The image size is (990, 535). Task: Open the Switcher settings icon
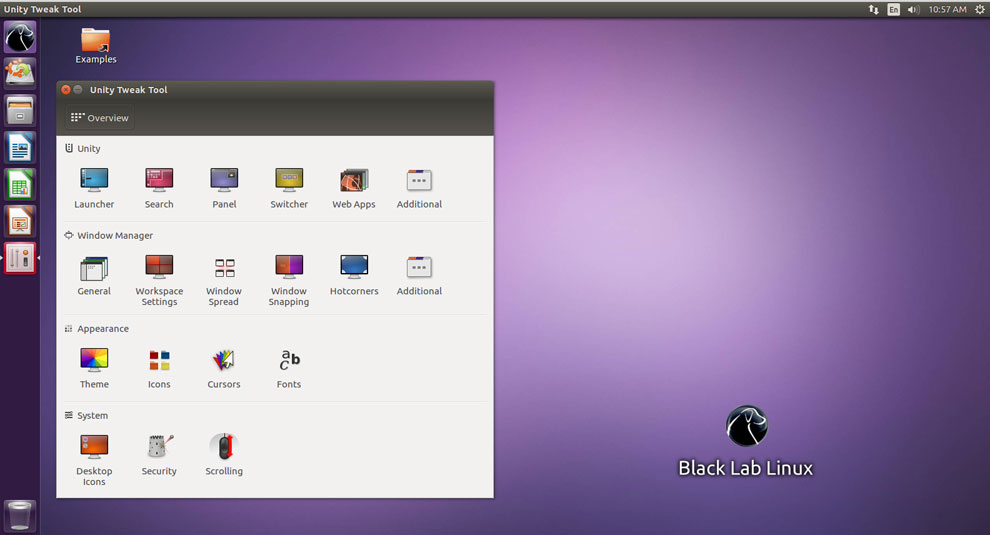[x=289, y=188]
